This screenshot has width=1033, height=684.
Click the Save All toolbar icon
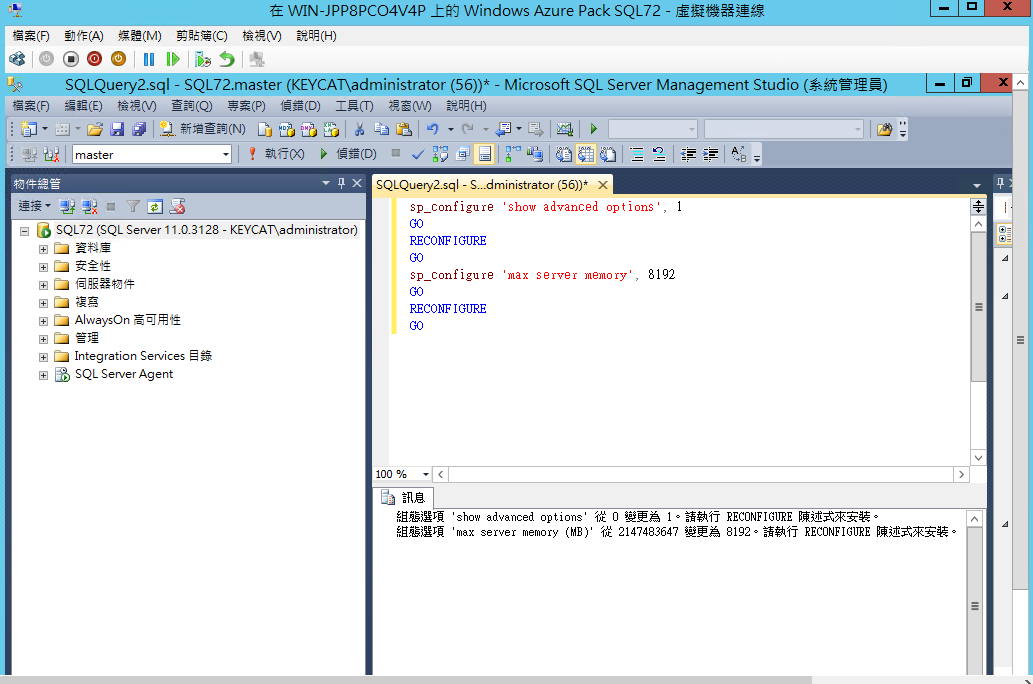tap(139, 129)
